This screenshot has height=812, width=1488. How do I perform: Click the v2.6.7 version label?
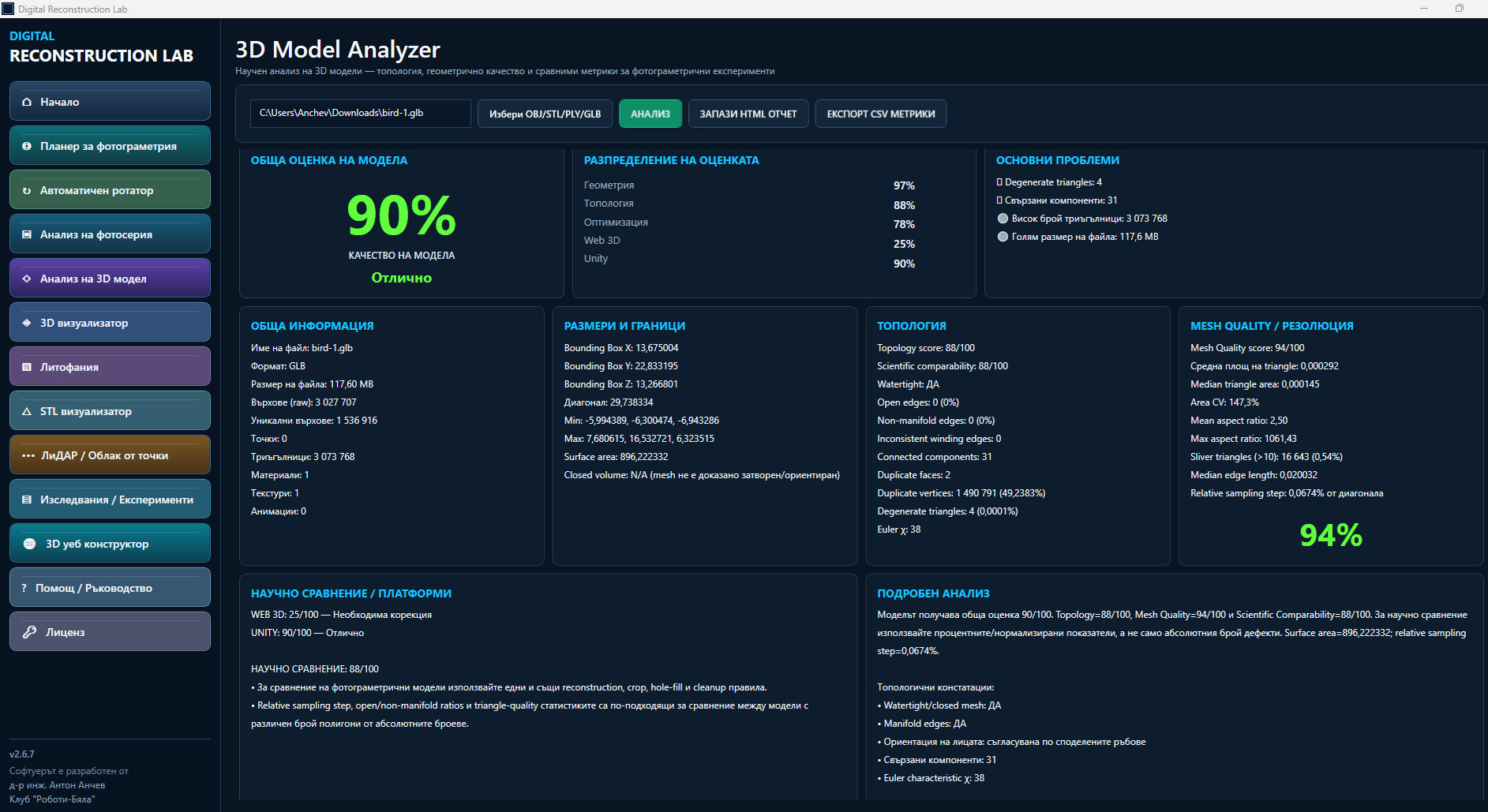click(x=22, y=754)
